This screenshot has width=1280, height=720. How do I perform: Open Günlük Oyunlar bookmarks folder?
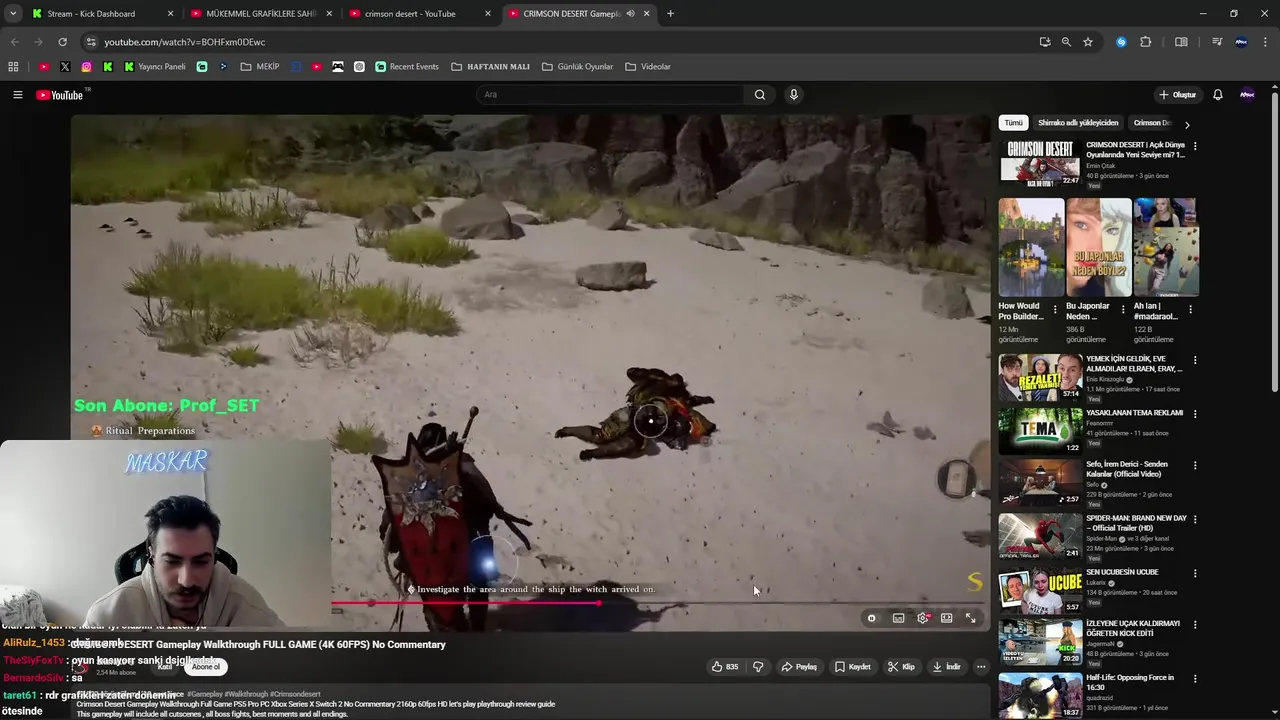[x=577, y=67]
